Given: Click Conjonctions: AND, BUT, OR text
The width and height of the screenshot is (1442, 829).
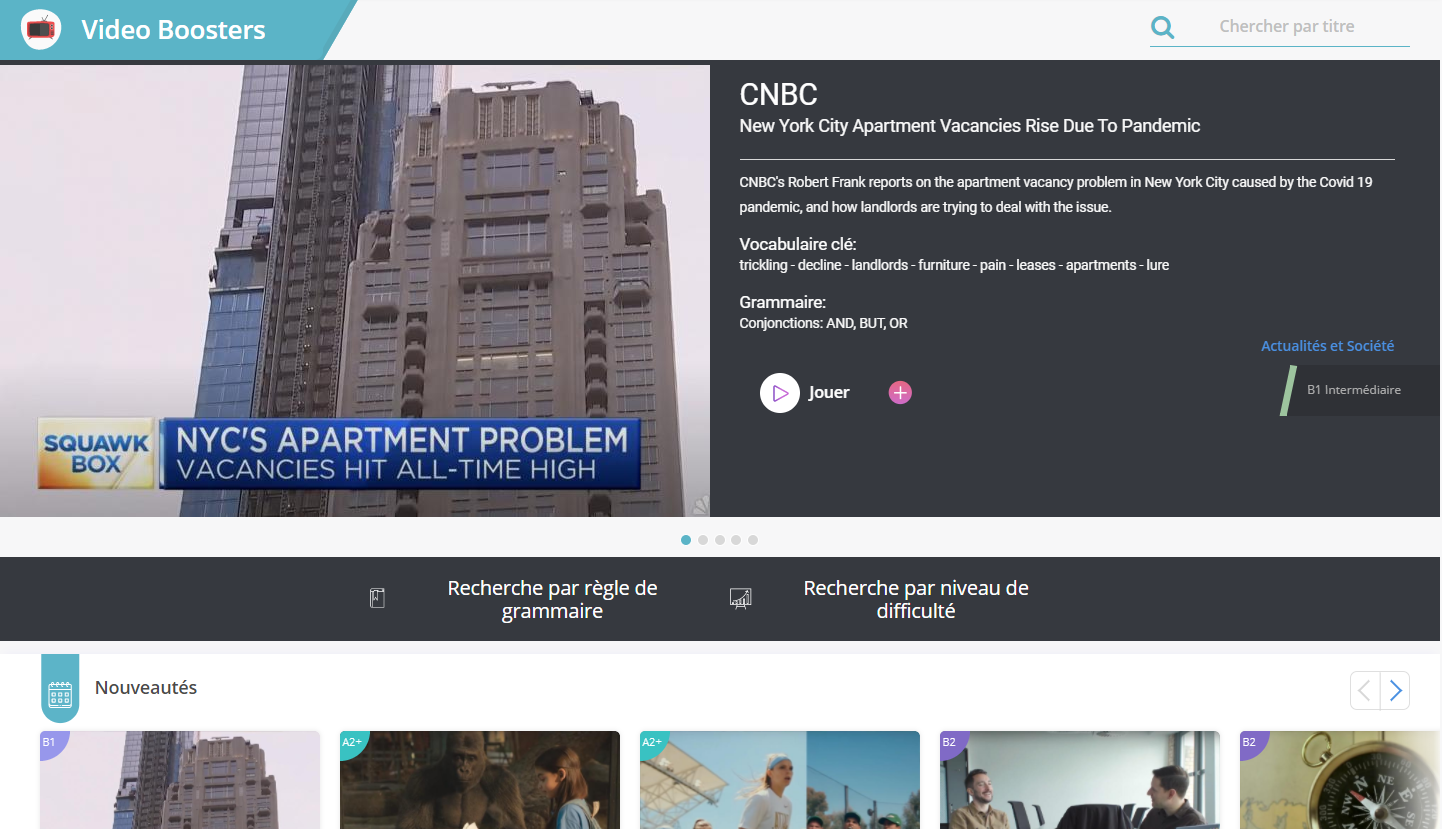Looking at the screenshot, I should 823,323.
